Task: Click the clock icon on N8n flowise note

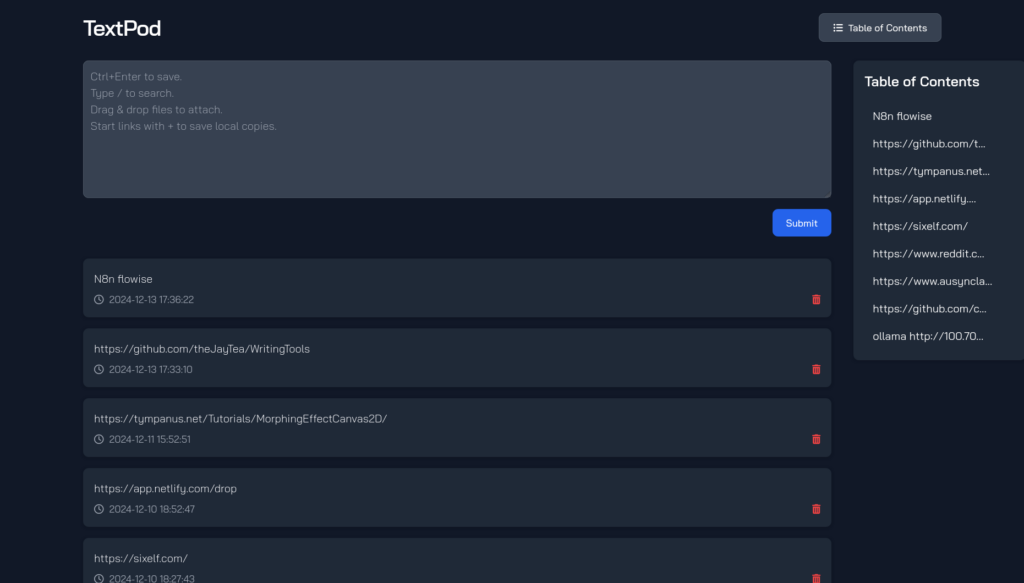Action: coord(99,299)
